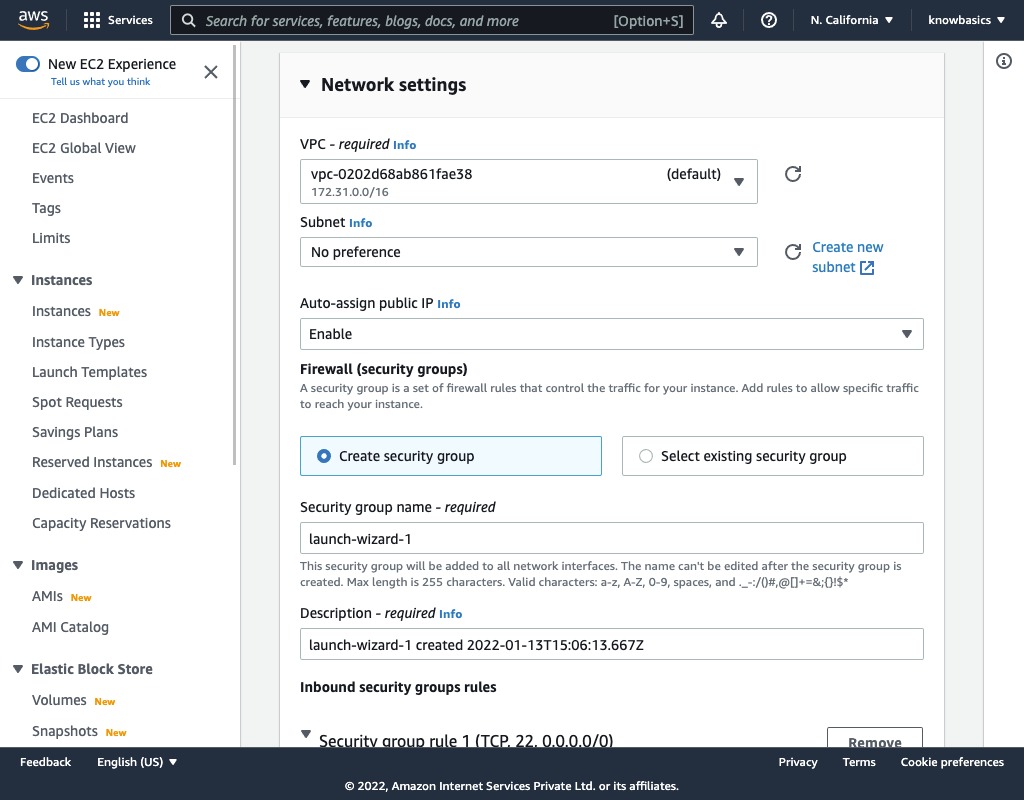The height and width of the screenshot is (800, 1024).
Task: Open Instances list in sidebar
Action: (61, 312)
